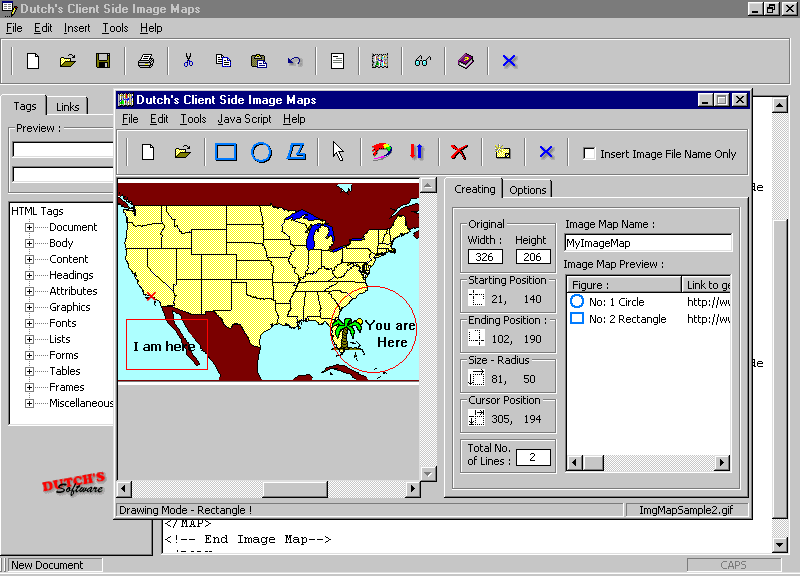Image resolution: width=800 pixels, height=576 pixels.
Task: Undo the last action with the undo arrow
Action: (x=294, y=61)
